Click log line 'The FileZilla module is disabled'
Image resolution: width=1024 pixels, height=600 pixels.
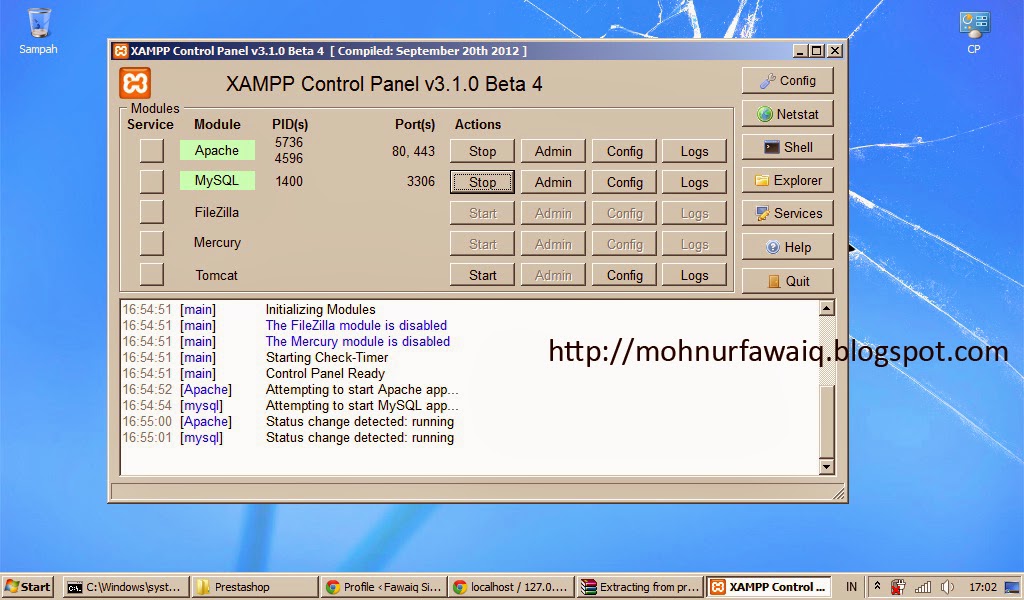[x=356, y=325]
